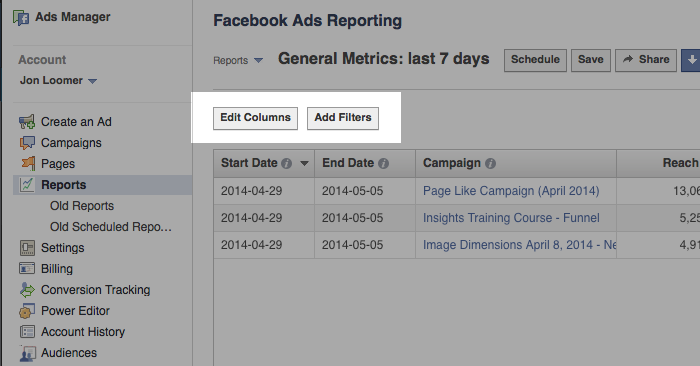Click the Share button

coord(646,60)
